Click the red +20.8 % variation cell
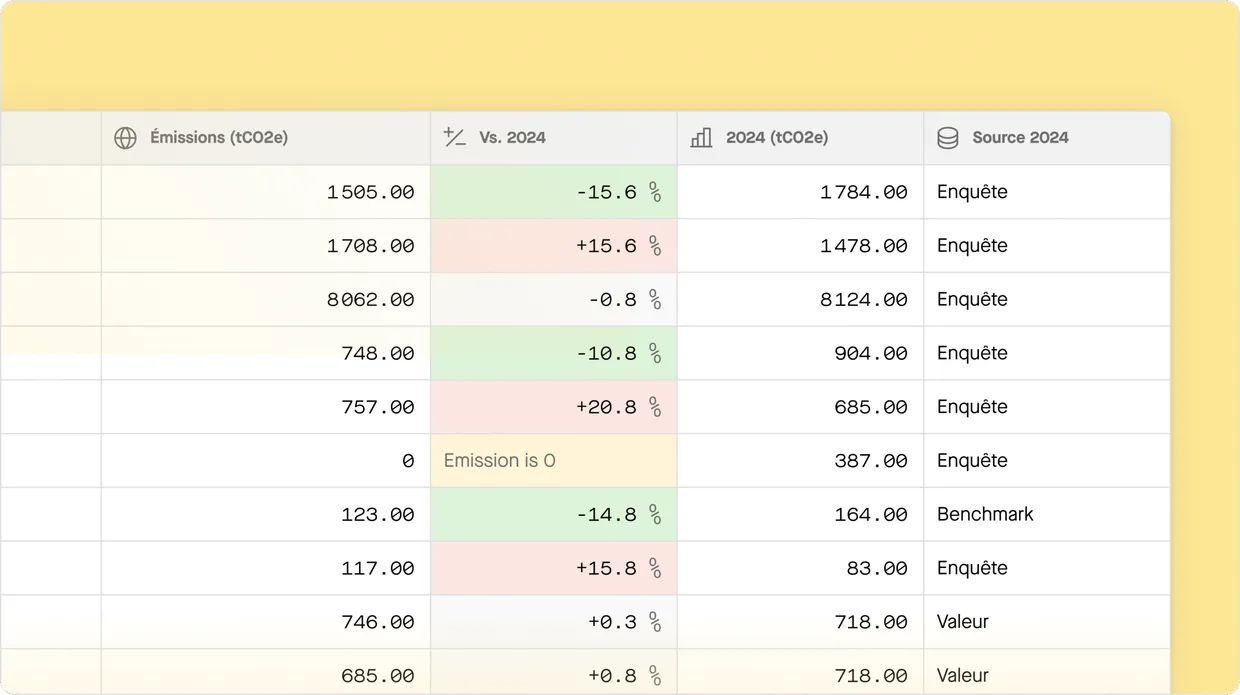1240x695 pixels. click(x=554, y=407)
